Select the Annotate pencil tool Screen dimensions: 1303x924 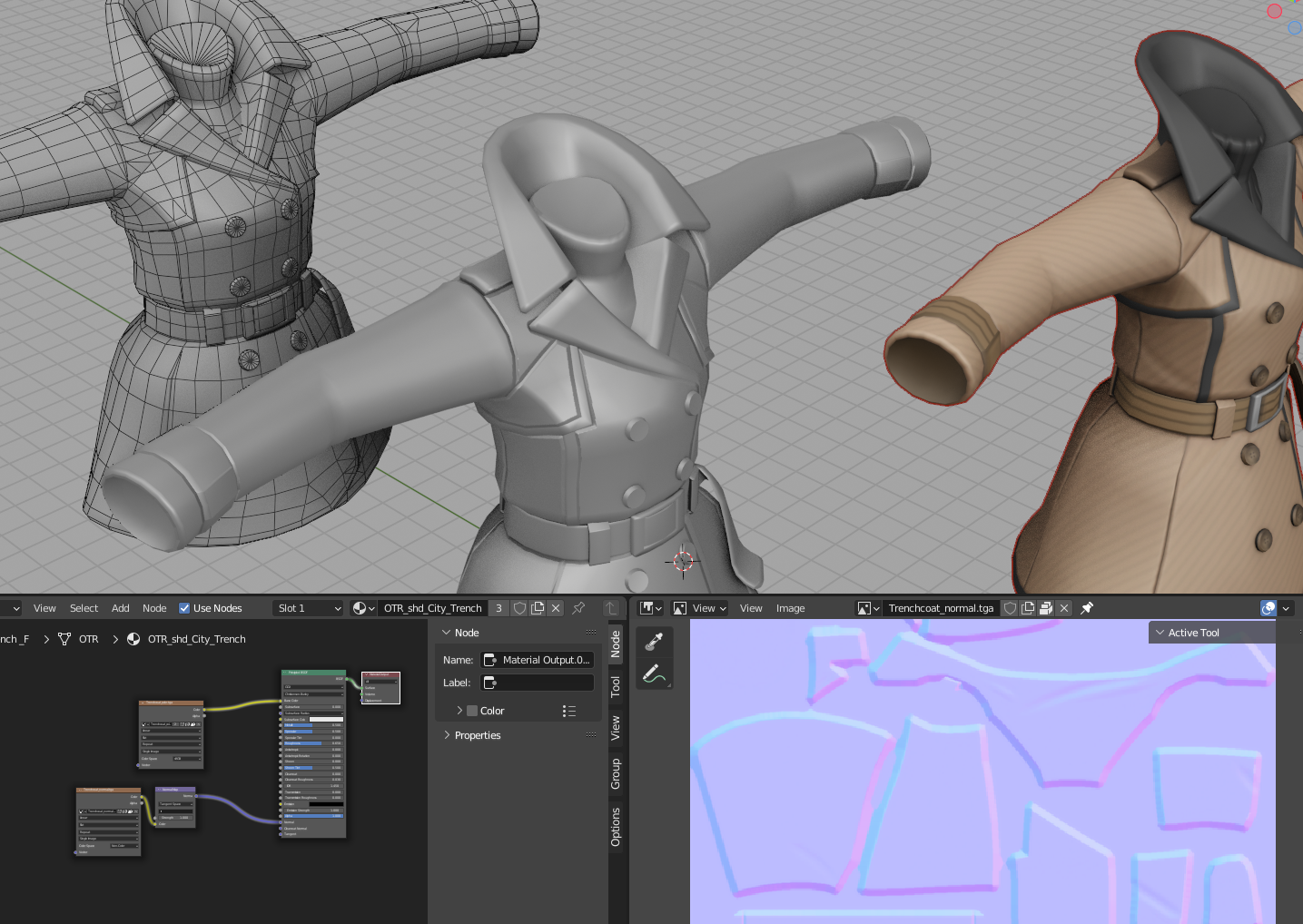(x=654, y=673)
